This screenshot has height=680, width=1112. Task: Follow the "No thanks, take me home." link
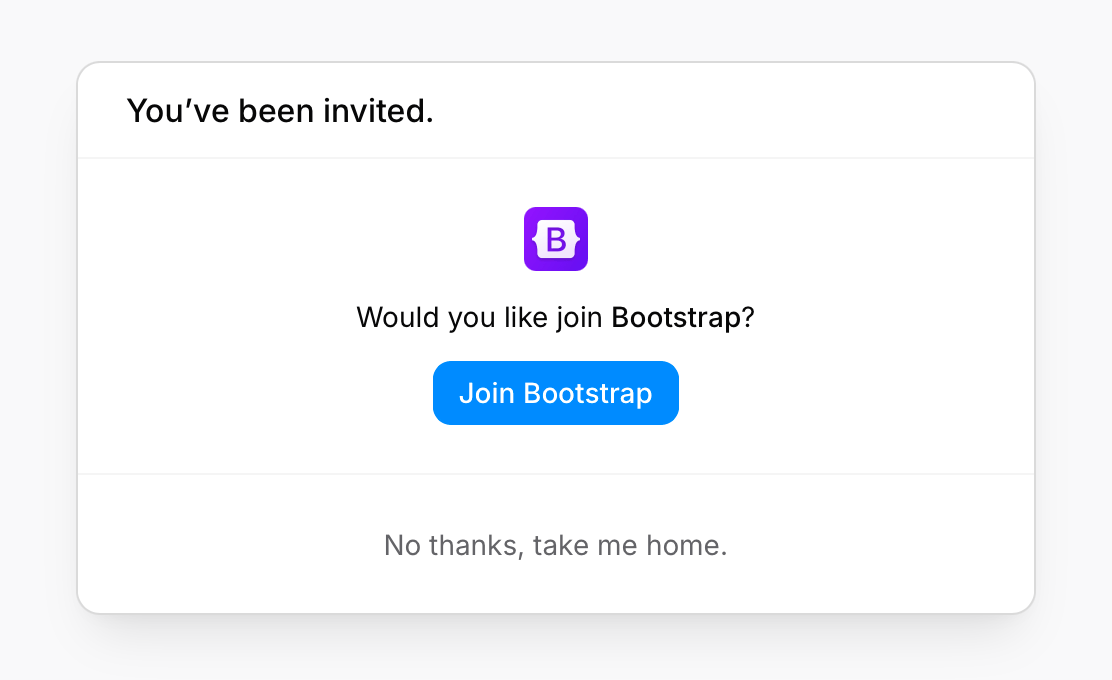(x=555, y=545)
